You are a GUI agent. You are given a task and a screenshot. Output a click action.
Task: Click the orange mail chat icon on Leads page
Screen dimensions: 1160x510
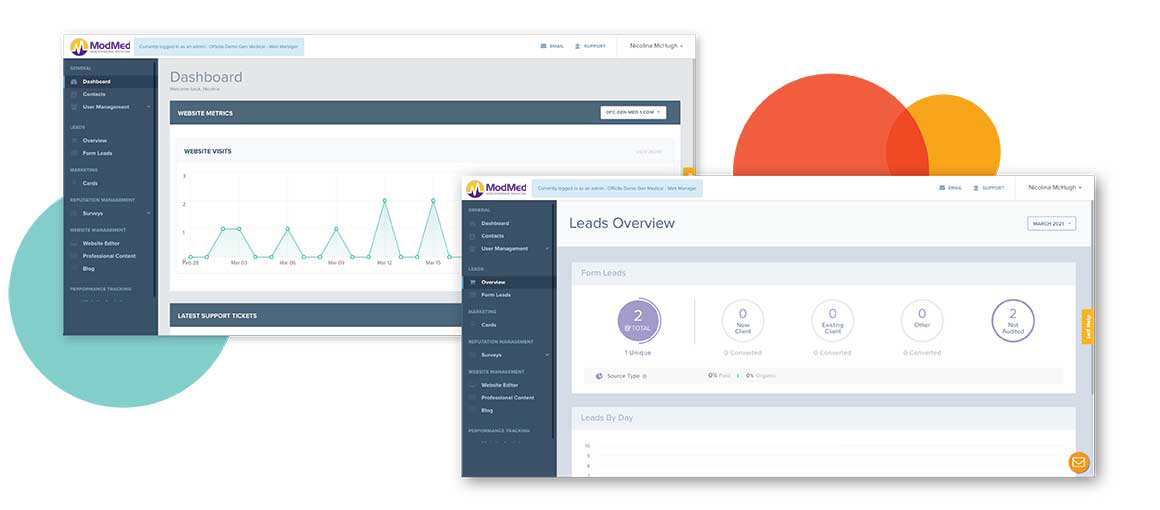(x=1078, y=462)
